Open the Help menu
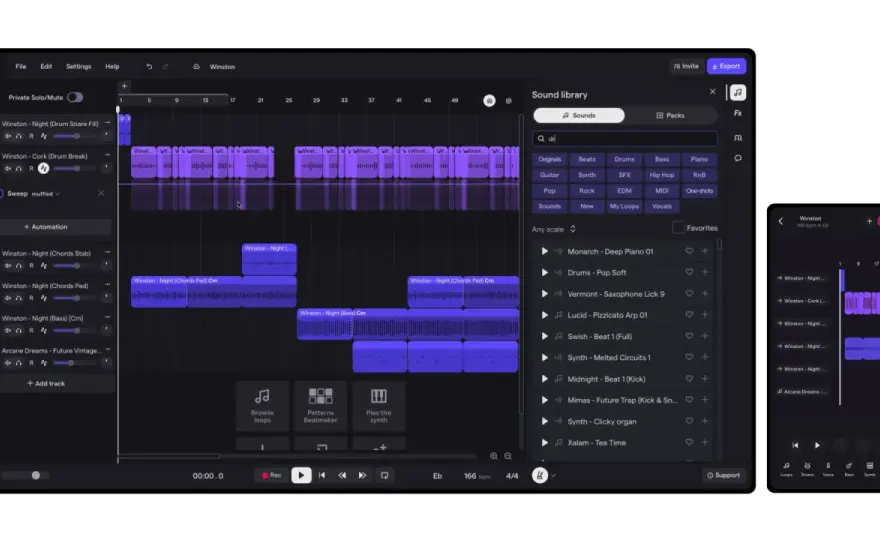 pyautogui.click(x=112, y=66)
